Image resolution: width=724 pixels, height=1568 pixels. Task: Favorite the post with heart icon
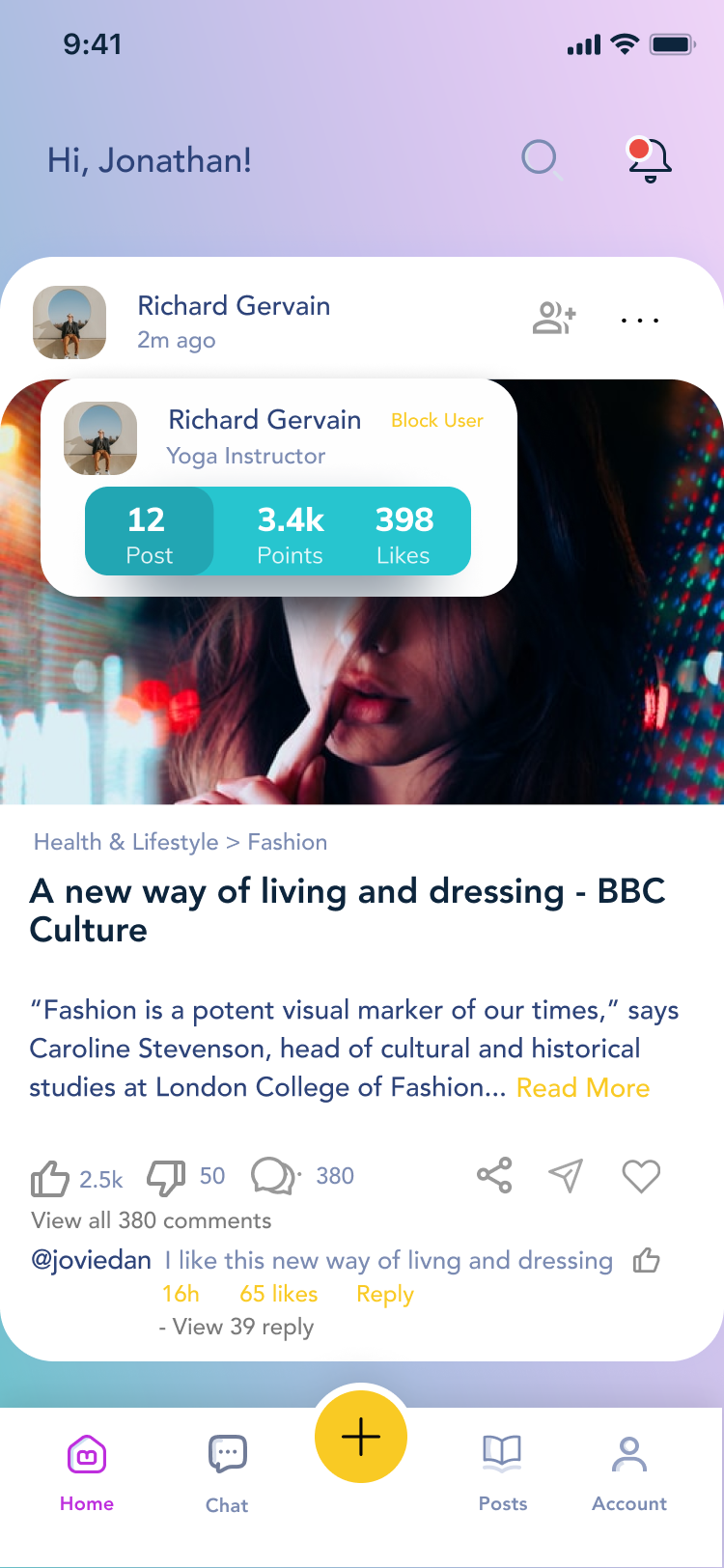[x=641, y=1175]
